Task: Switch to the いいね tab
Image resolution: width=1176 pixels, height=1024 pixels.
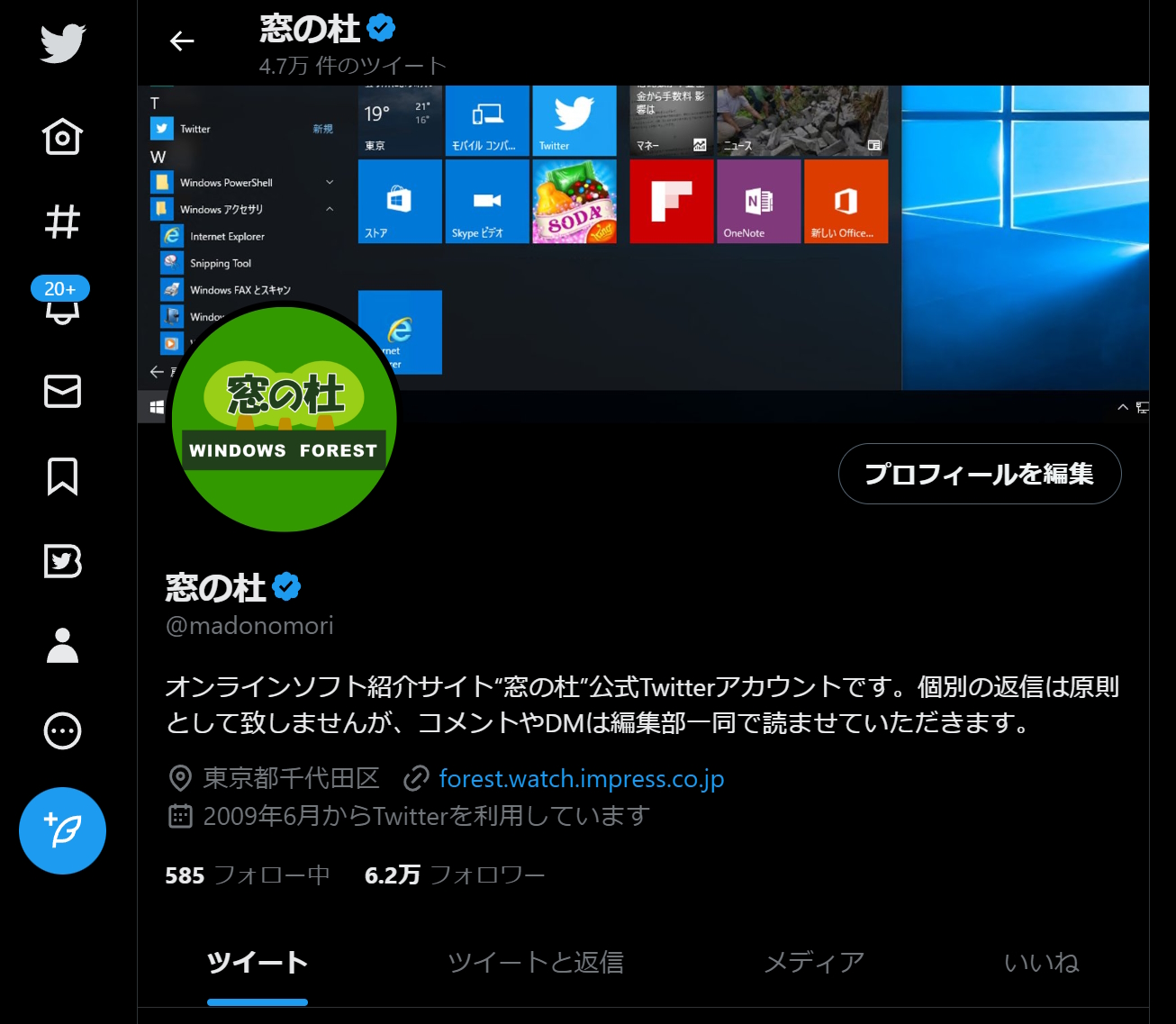Action: 1041,963
